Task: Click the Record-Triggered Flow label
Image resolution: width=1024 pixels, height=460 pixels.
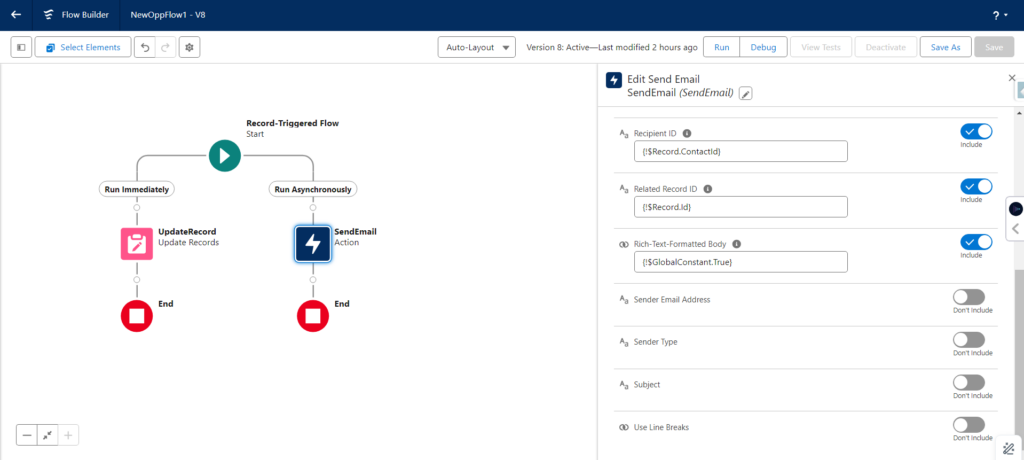Action: tap(293, 123)
